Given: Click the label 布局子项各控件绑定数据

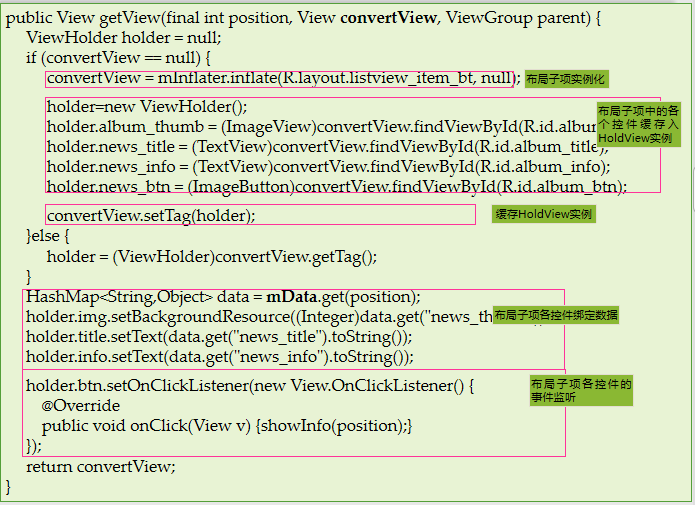Looking at the screenshot, I should (x=556, y=315).
